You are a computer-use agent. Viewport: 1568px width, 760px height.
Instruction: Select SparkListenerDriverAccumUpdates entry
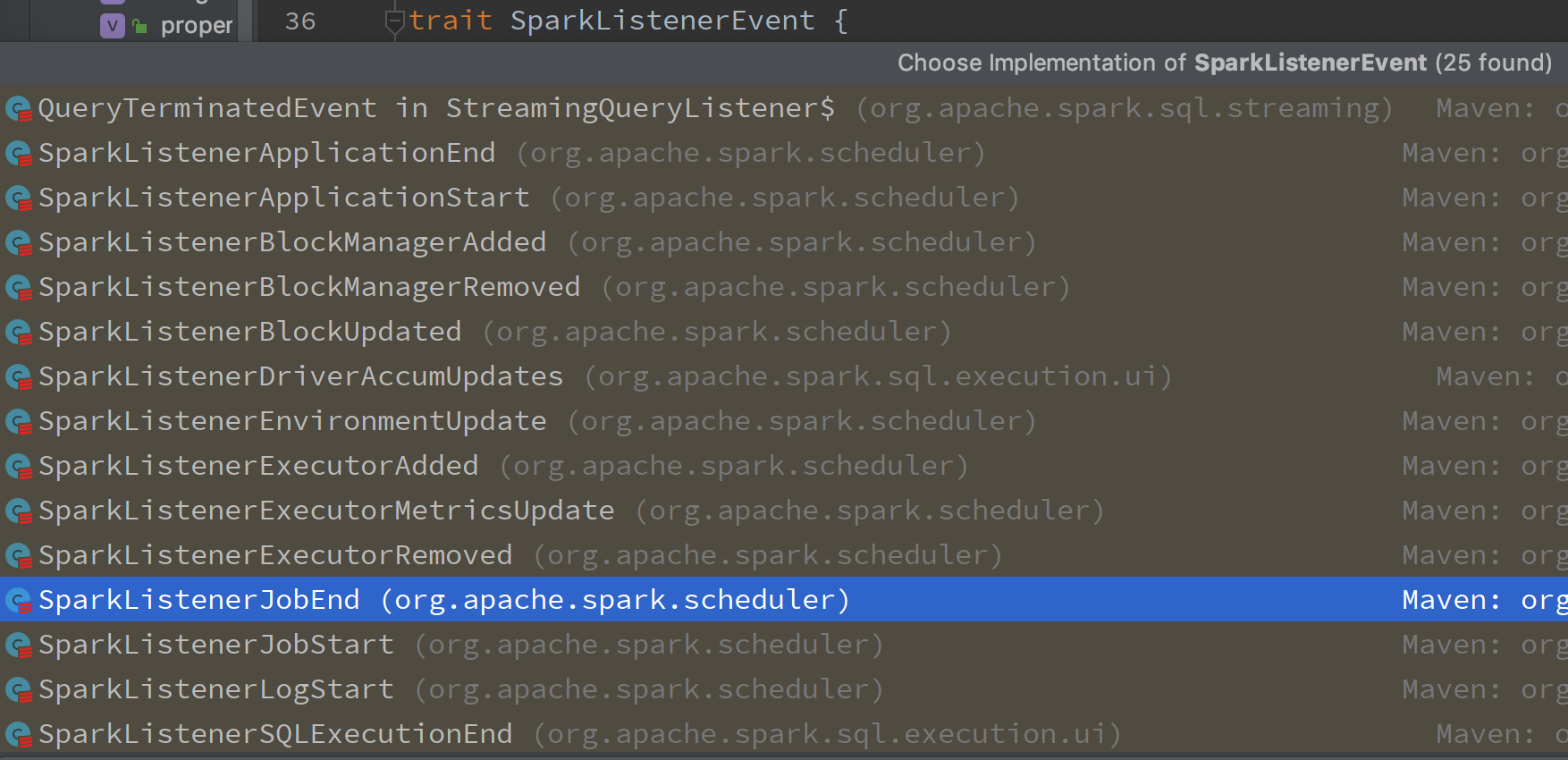300,376
